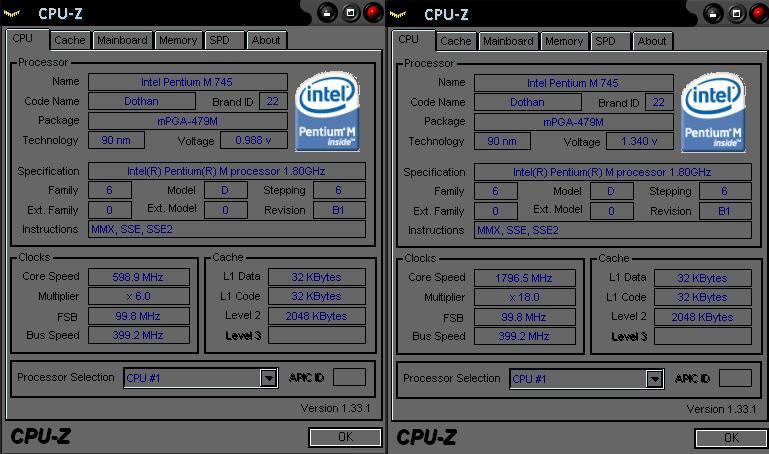This screenshot has height=454, width=769.
Task: Click Model value D in left window
Action: [x=226, y=190]
